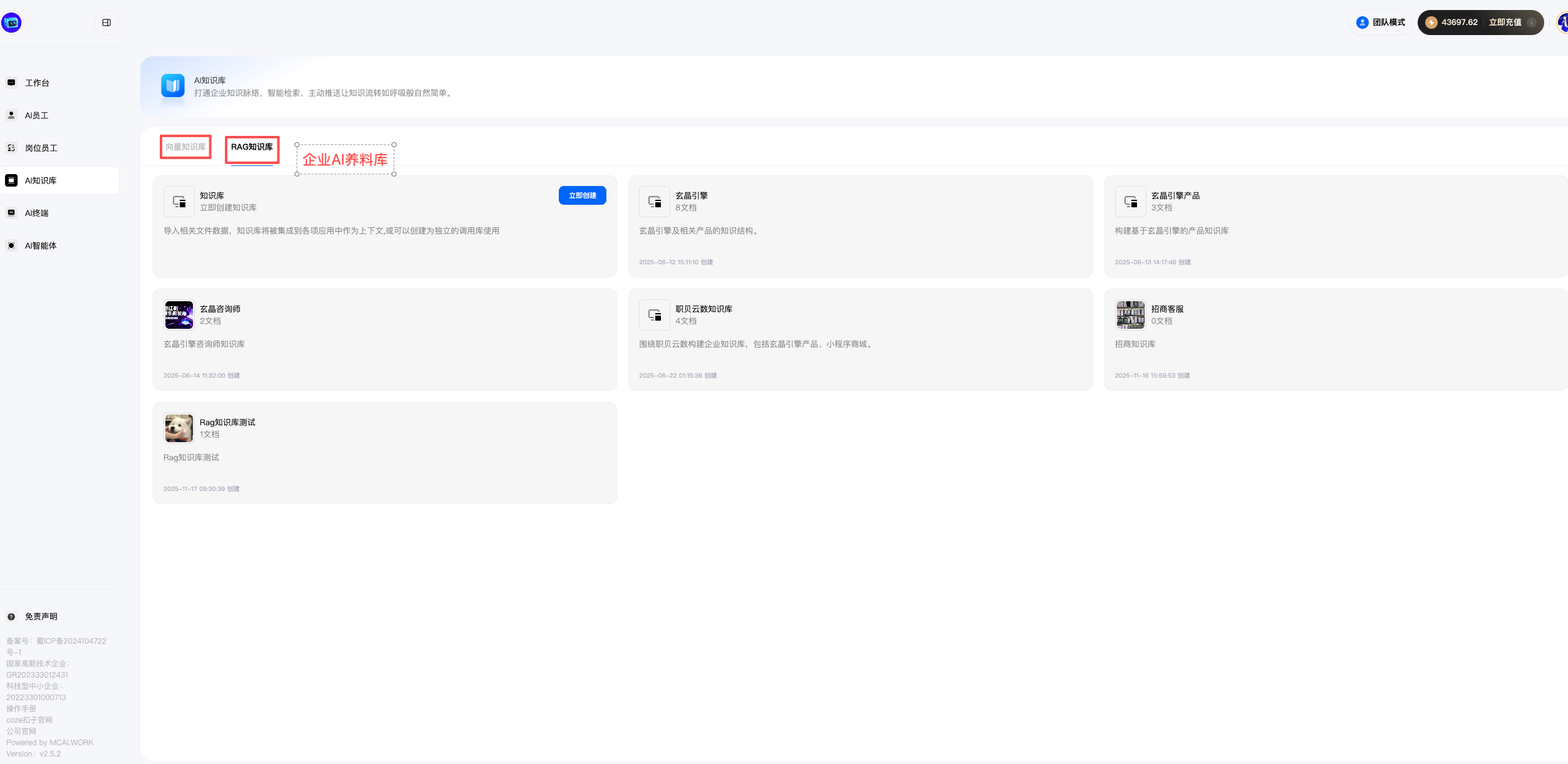
Task: Click the AI知识库 book header icon
Action: 172,86
